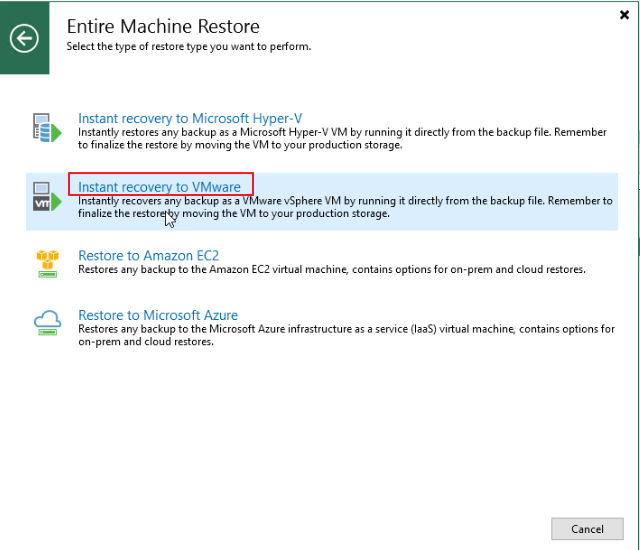The width and height of the screenshot is (640, 550).
Task: Cancel the Entire Machine Restore wizard
Action: [x=587, y=529]
